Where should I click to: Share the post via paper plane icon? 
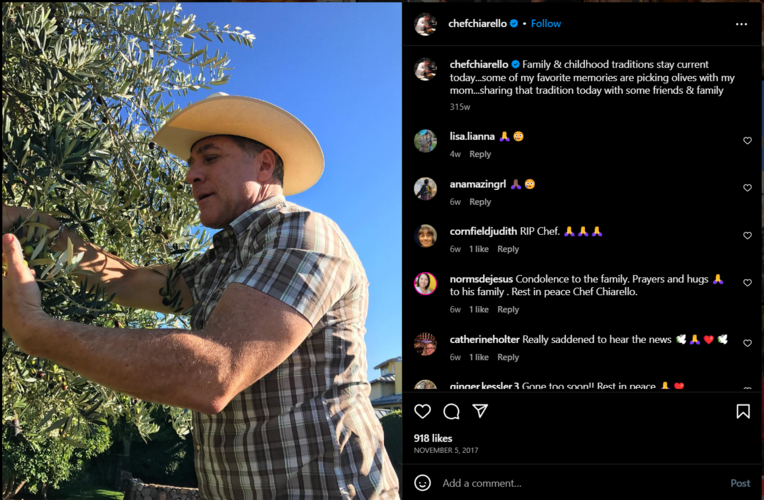pyautogui.click(x=480, y=411)
